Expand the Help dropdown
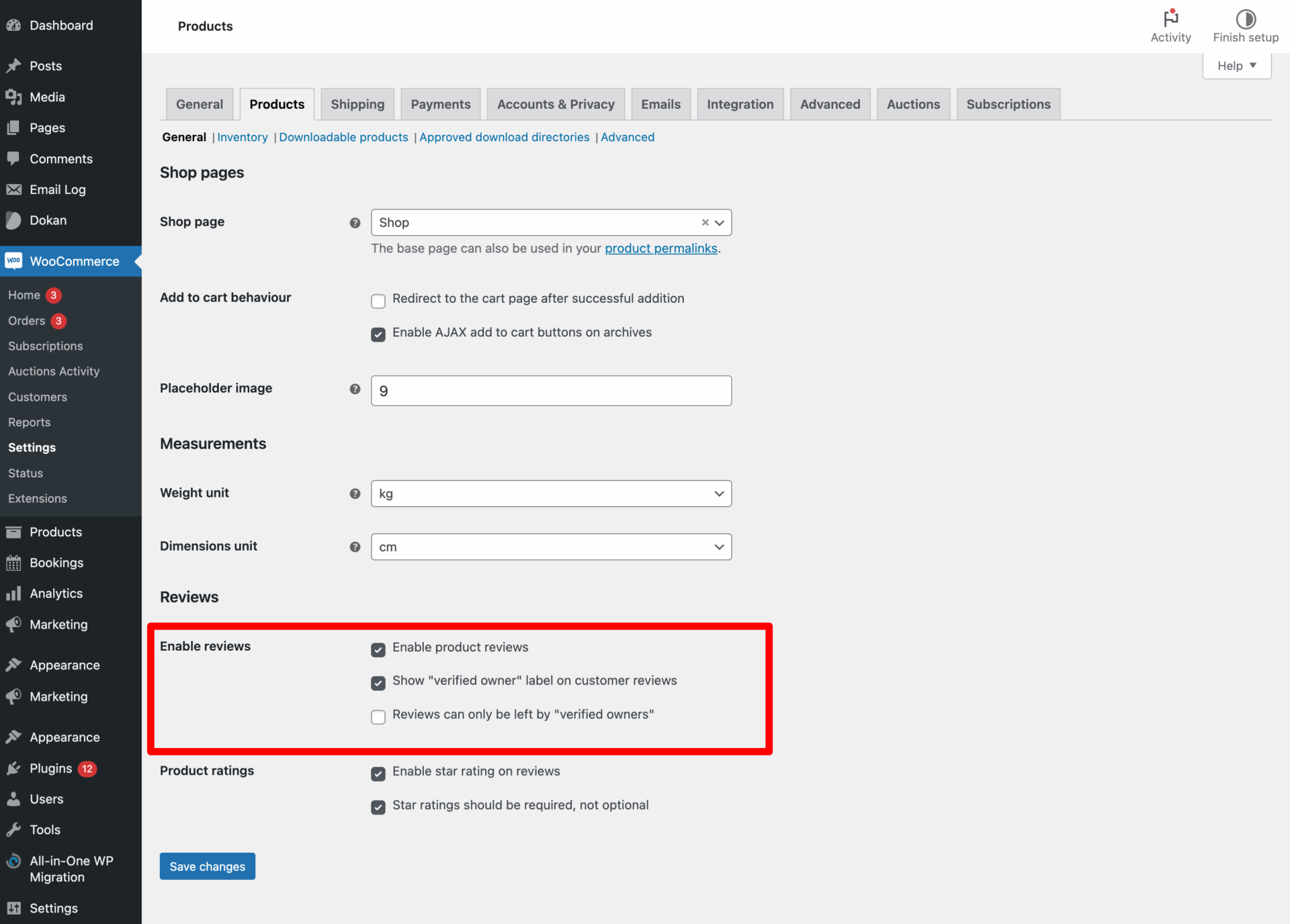 (x=1236, y=65)
